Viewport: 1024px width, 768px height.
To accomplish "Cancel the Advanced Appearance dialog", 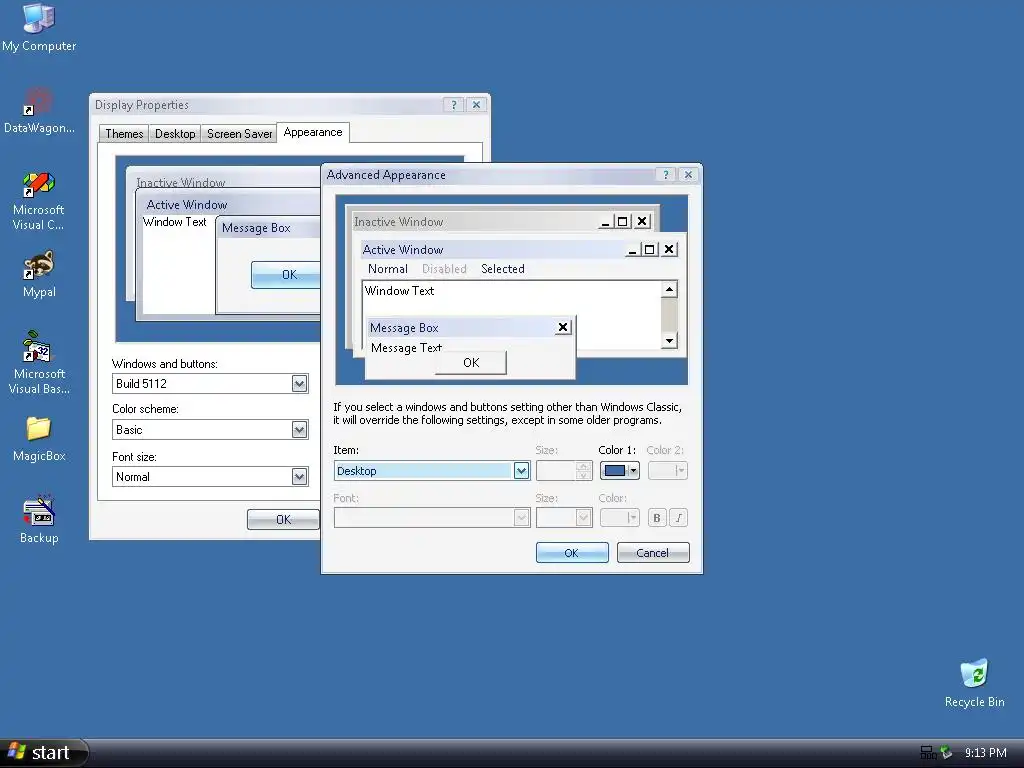I will (653, 553).
